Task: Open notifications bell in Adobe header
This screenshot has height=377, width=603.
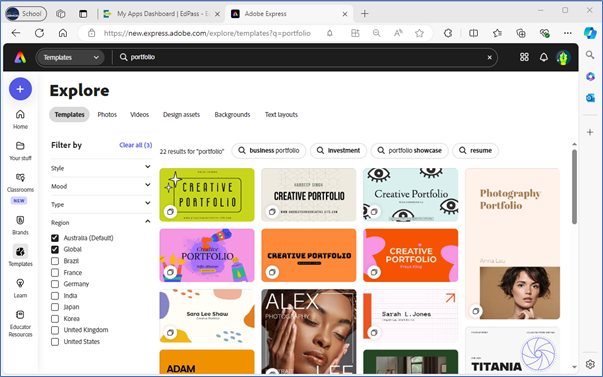Action: click(543, 57)
